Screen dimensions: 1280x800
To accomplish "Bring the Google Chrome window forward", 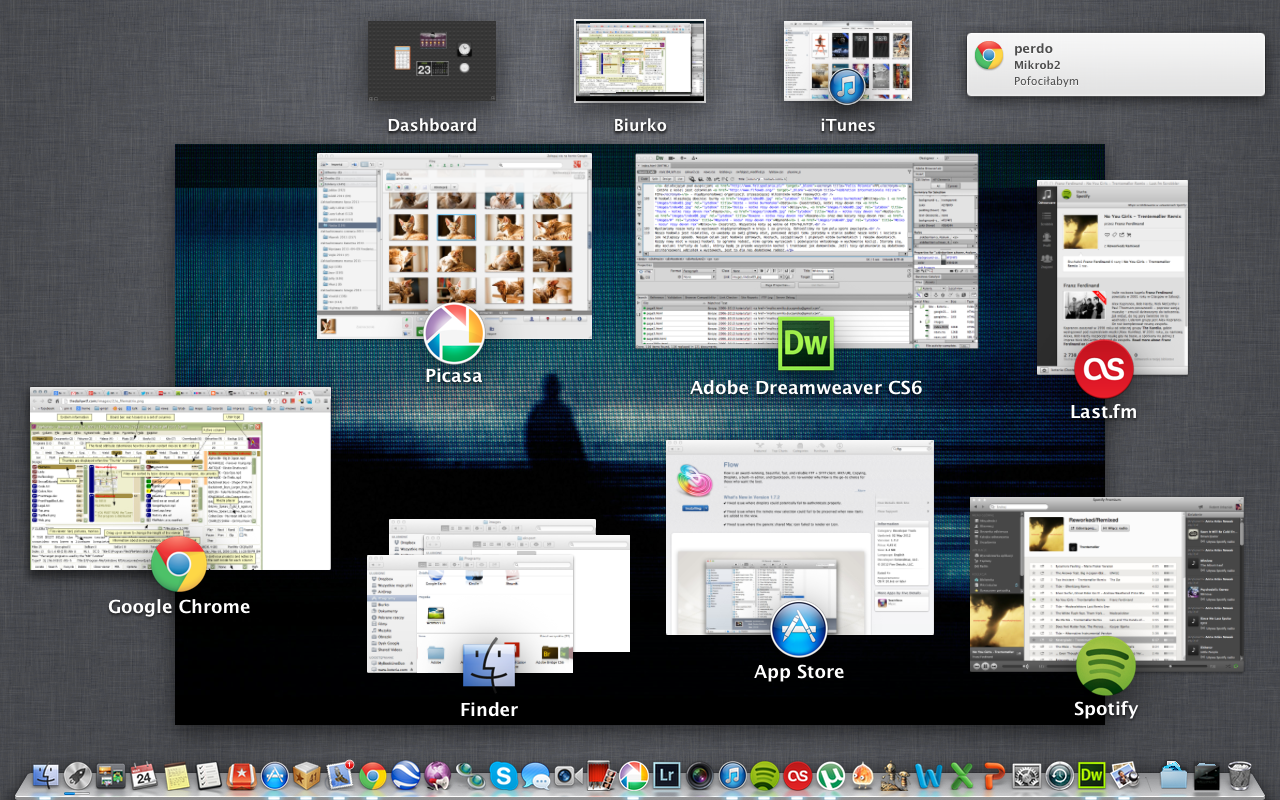I will (180, 479).
